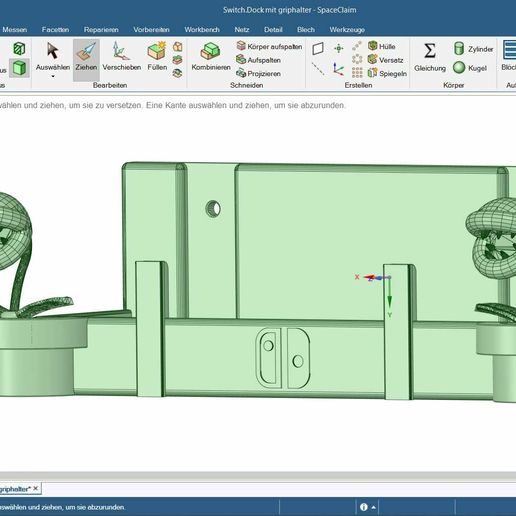The image size is (516, 516).
Task: Open the Facetten ribbon tab
Action: (x=55, y=30)
